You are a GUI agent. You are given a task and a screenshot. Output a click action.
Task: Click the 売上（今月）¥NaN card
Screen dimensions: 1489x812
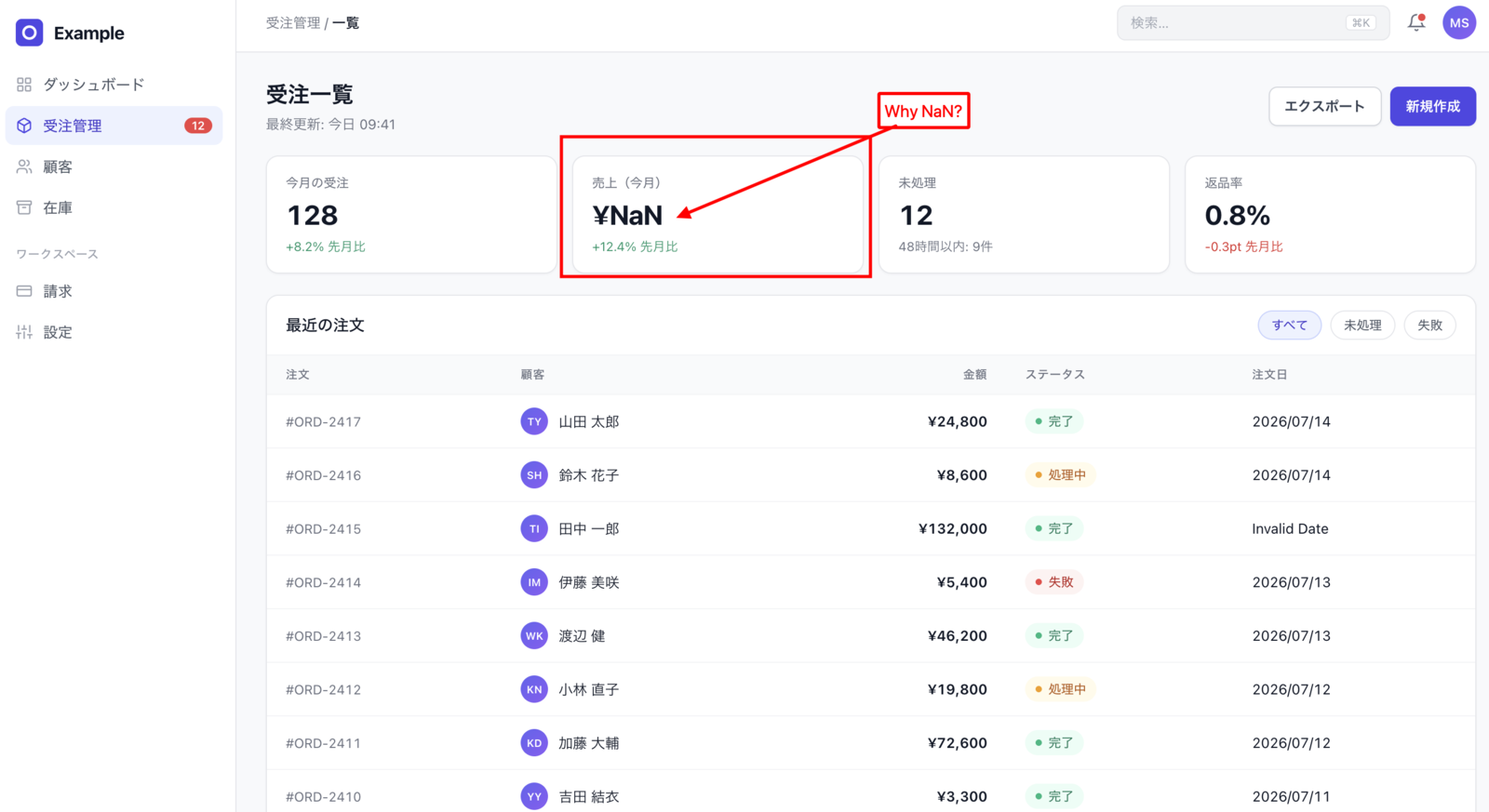[x=718, y=214]
